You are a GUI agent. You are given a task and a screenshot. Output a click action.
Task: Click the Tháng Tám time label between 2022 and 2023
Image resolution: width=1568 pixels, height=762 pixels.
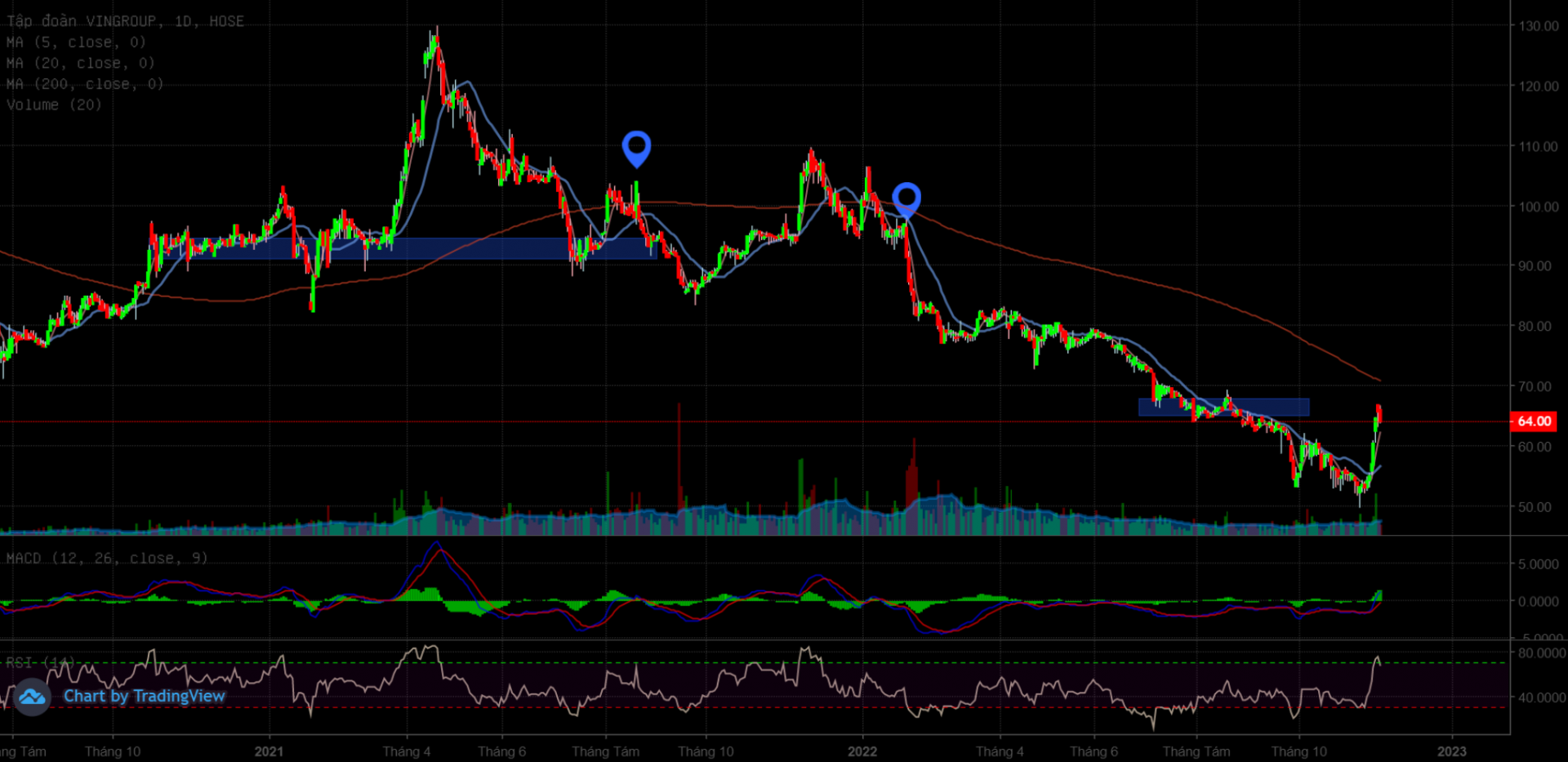pyautogui.click(x=1196, y=751)
